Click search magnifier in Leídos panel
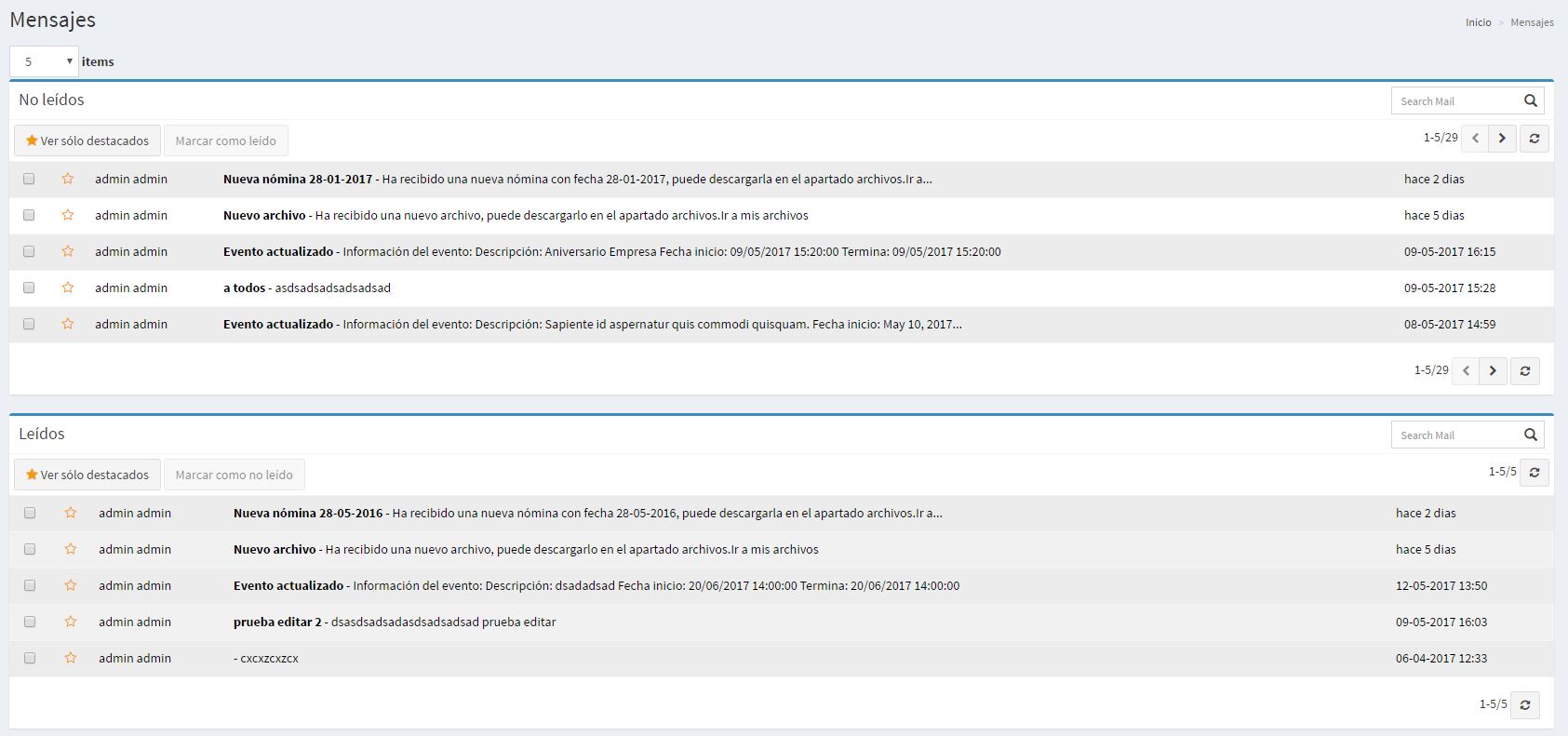 click(x=1530, y=435)
